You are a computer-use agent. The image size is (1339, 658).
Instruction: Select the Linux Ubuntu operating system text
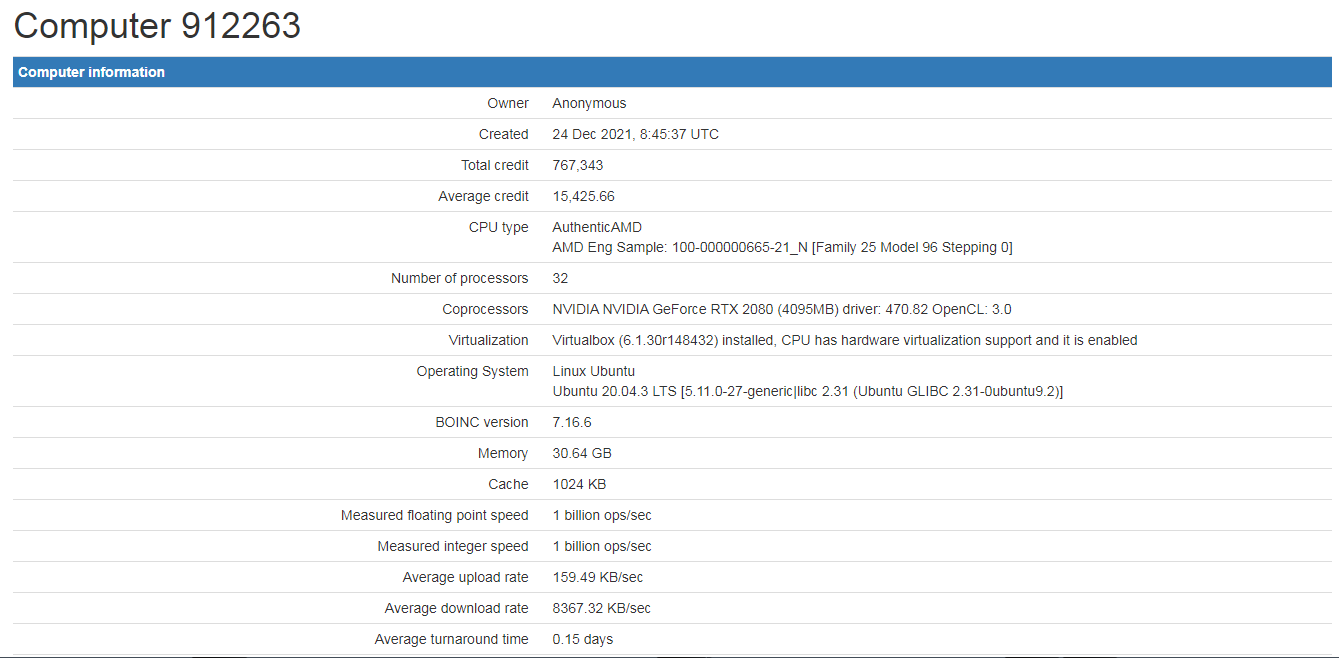[x=594, y=371]
